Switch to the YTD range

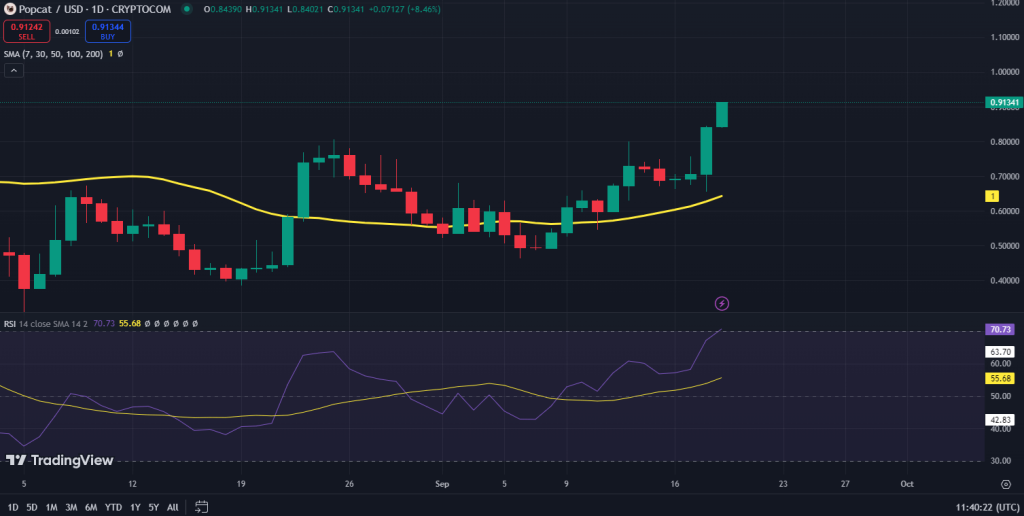(113, 506)
